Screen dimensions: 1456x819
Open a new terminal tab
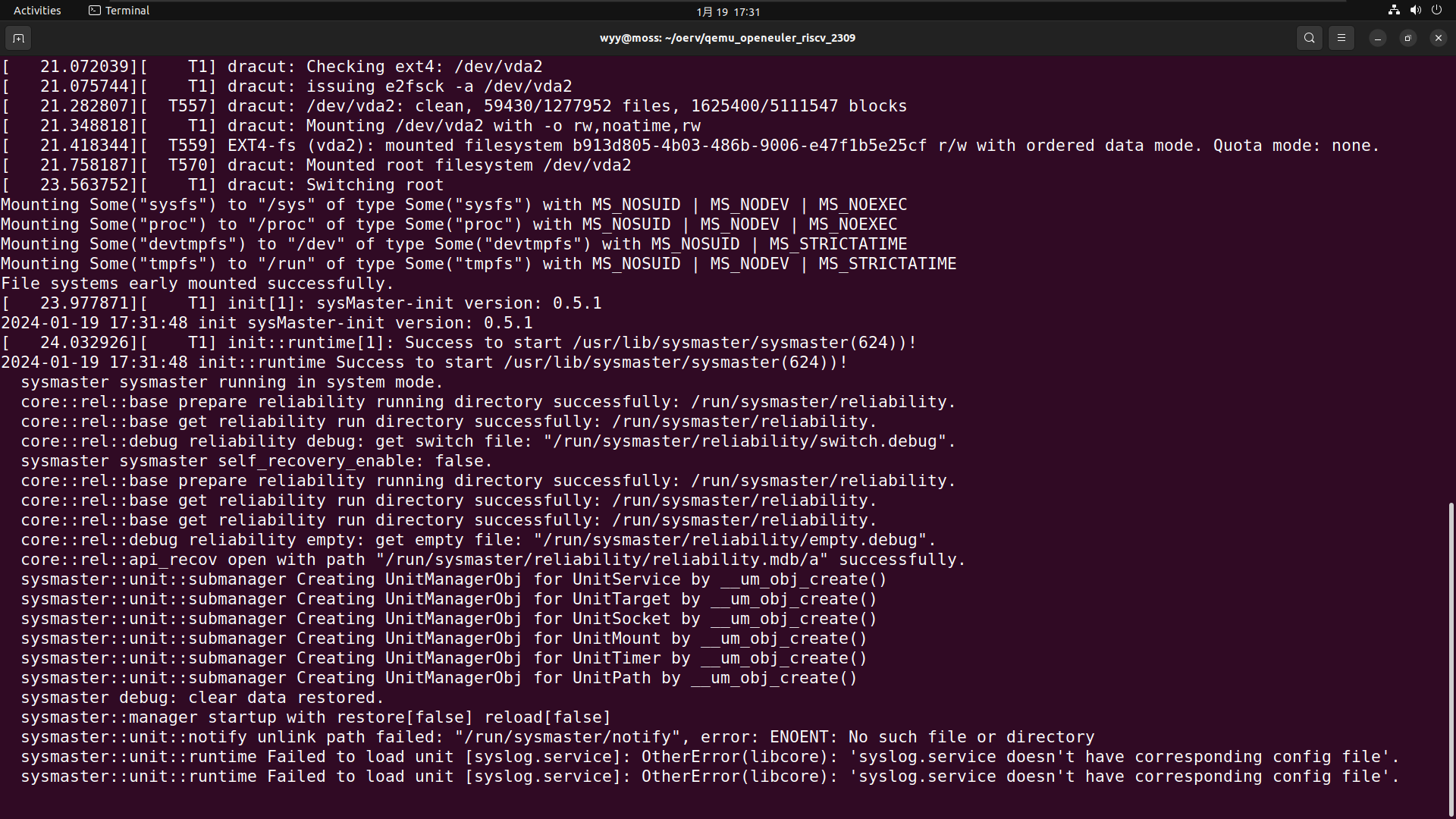(x=18, y=38)
